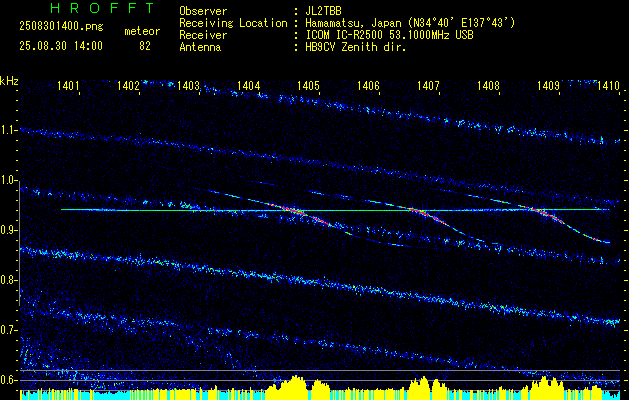
Task: Click the timestamp 25.08.30 14:00
Action: 61,46
